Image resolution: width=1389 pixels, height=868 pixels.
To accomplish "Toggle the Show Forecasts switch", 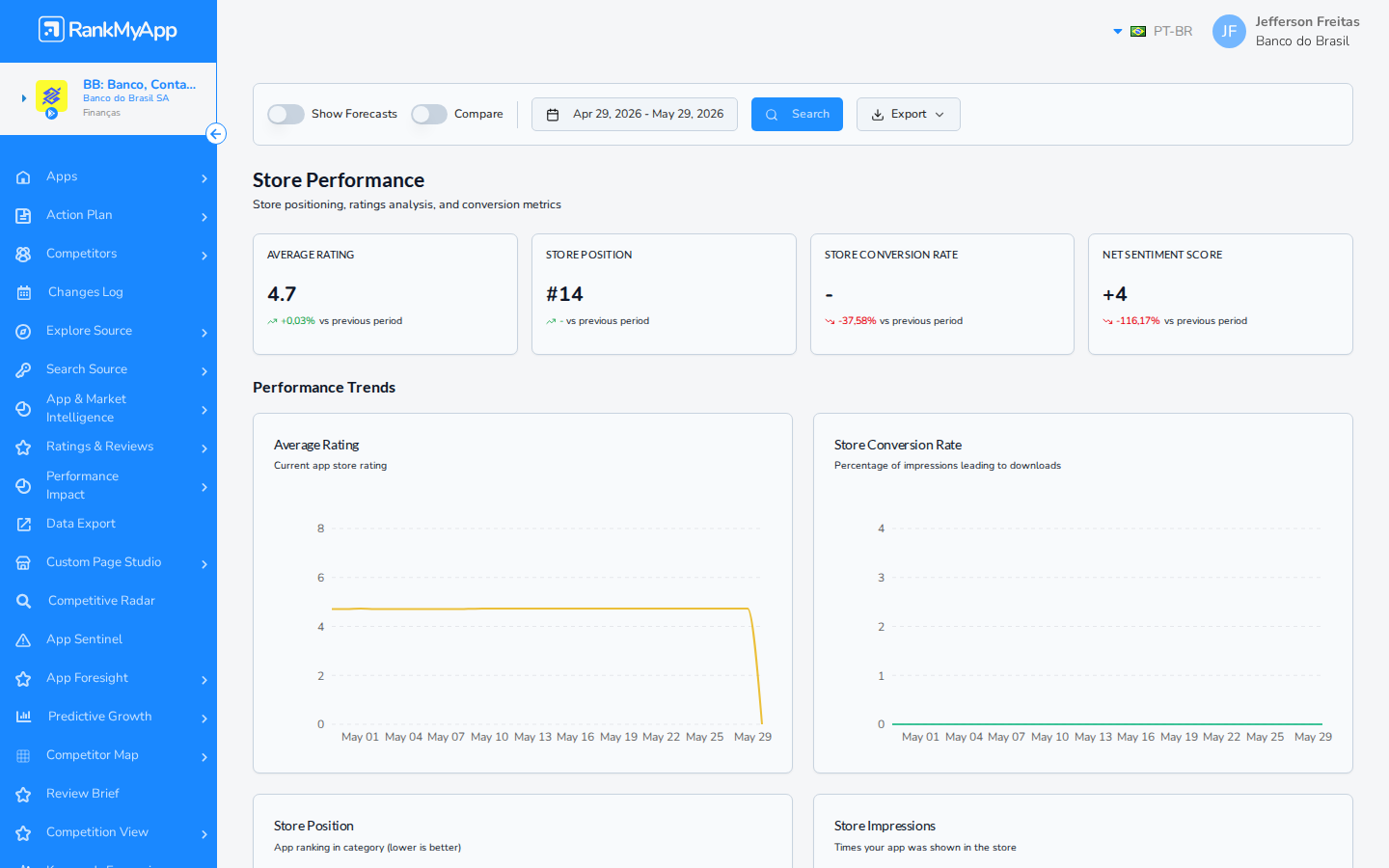I will 286,114.
